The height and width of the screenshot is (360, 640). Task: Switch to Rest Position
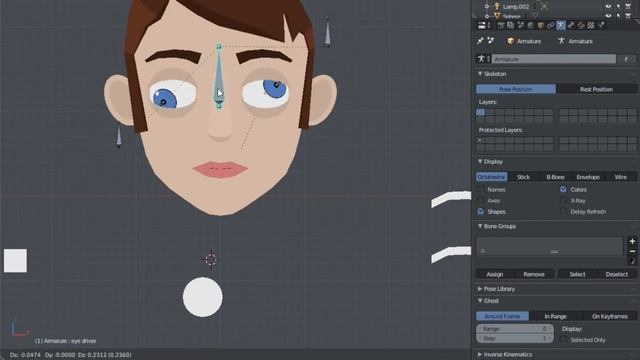point(596,89)
